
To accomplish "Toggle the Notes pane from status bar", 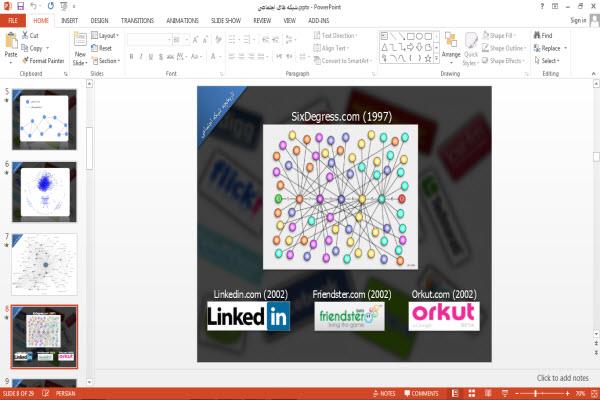I will coord(384,393).
